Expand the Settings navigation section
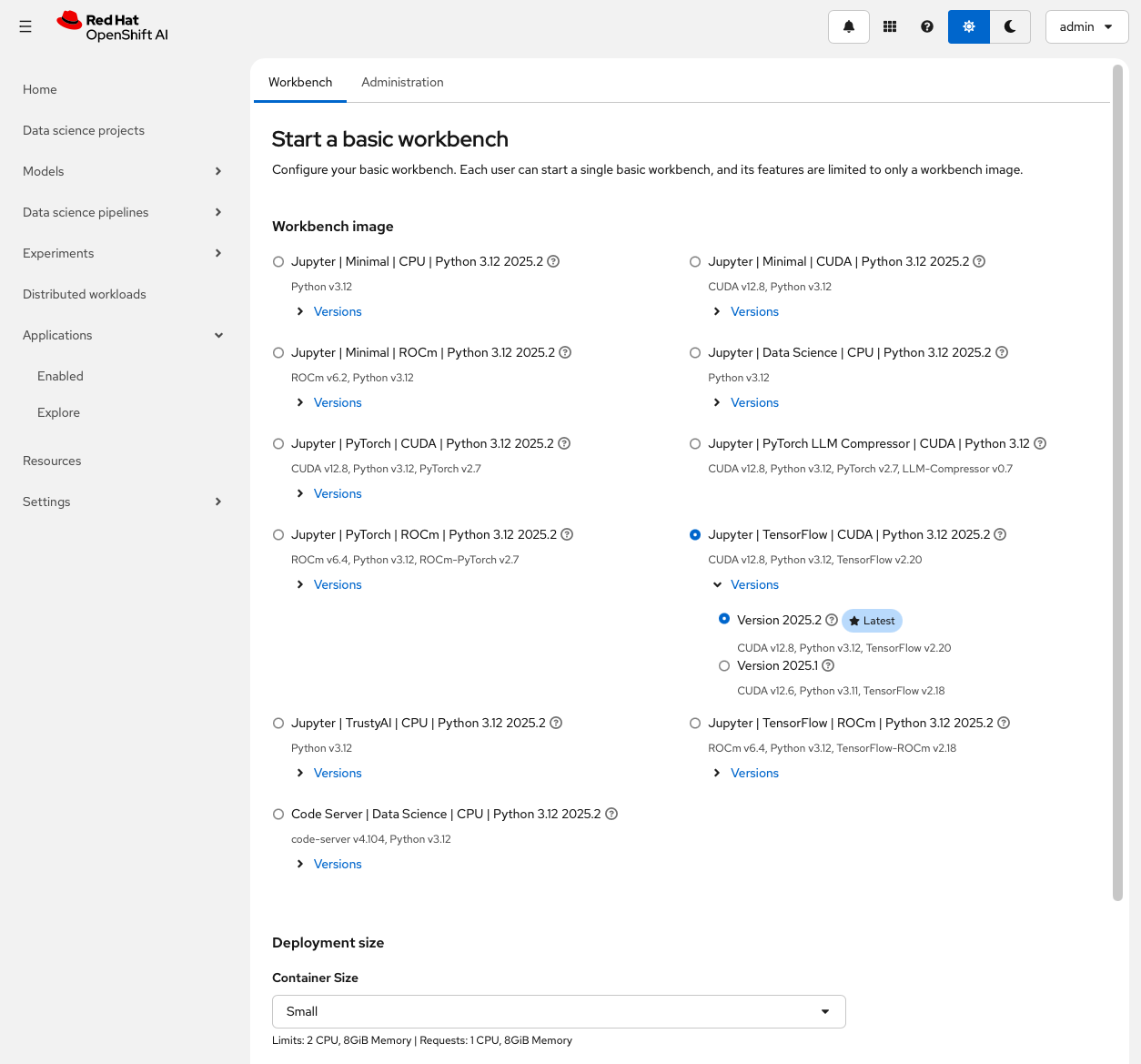The image size is (1141, 1064). click(x=123, y=502)
